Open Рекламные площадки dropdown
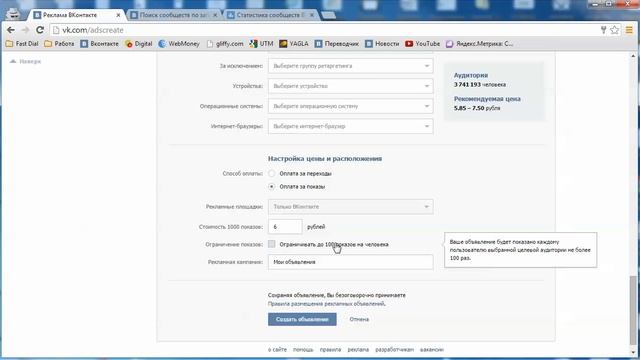 [351, 207]
